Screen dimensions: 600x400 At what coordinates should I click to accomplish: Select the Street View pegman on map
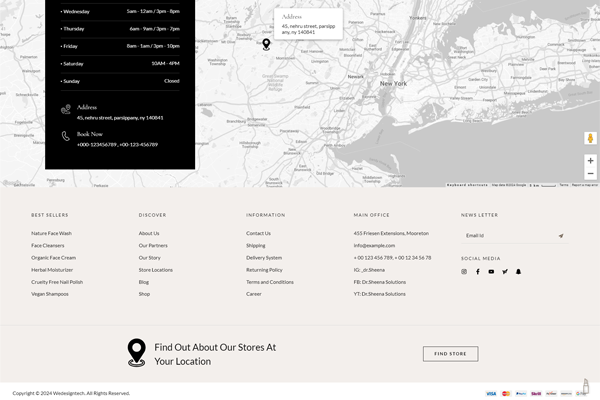590,138
